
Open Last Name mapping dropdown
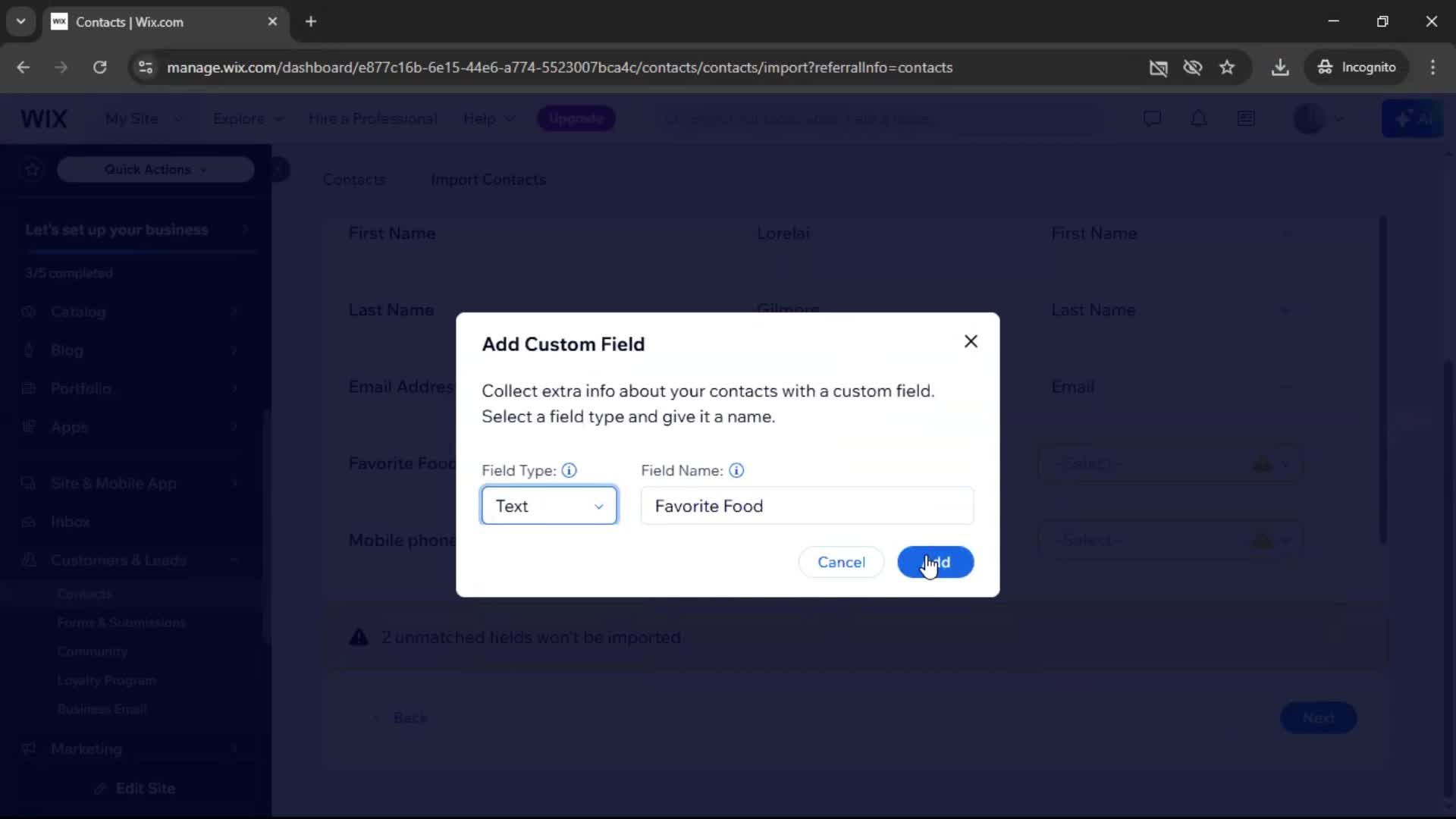(1170, 310)
